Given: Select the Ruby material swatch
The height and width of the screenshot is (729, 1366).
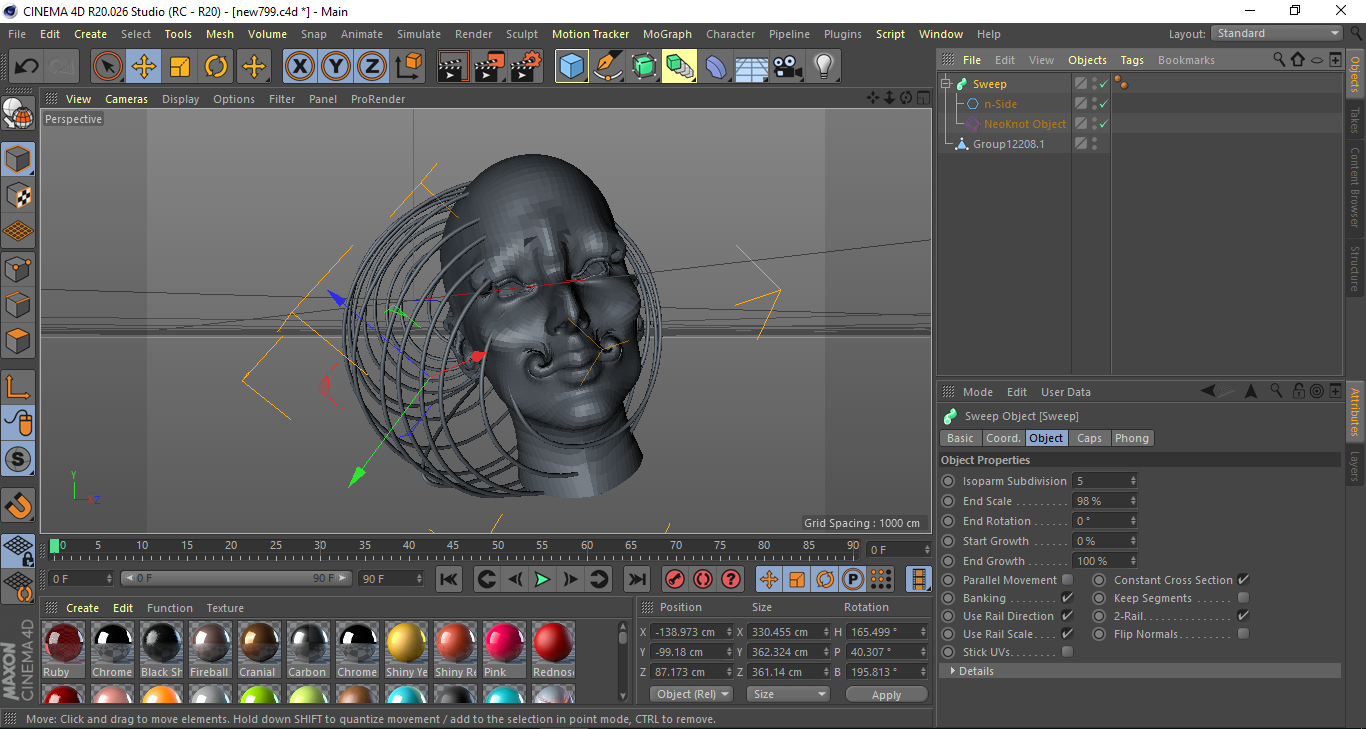Looking at the screenshot, I should point(63,650).
